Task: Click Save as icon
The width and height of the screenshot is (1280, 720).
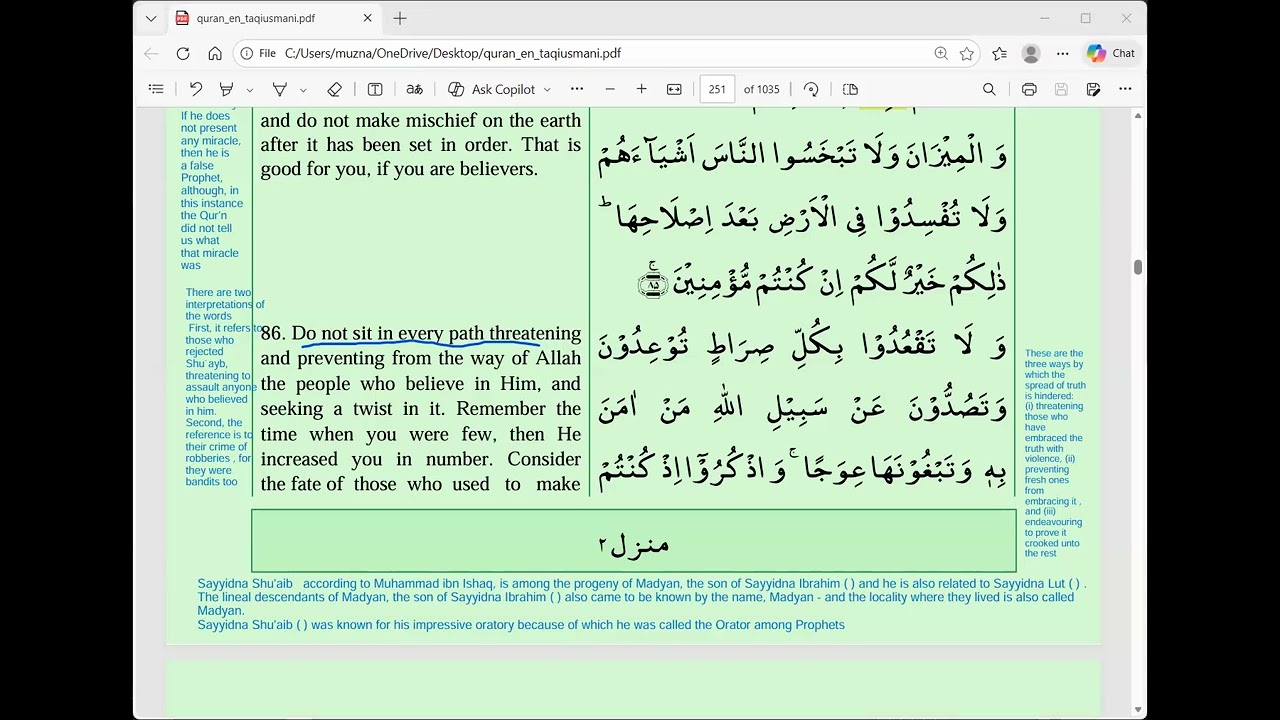Action: 1093,89
